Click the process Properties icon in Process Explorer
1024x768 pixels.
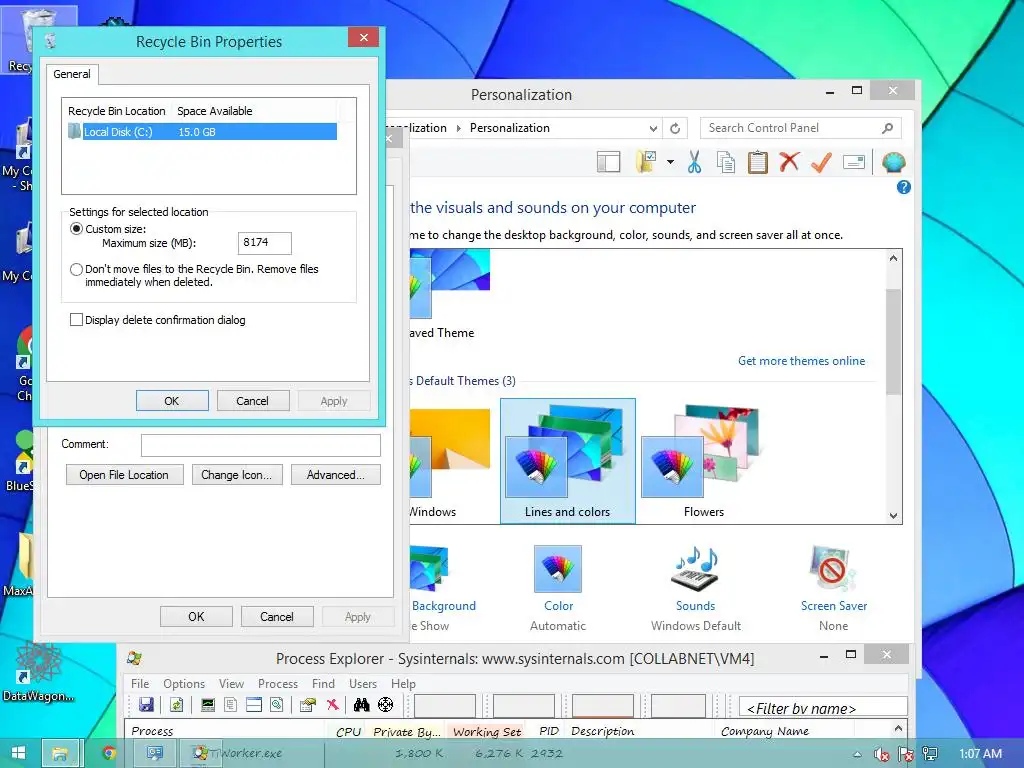pyautogui.click(x=308, y=704)
